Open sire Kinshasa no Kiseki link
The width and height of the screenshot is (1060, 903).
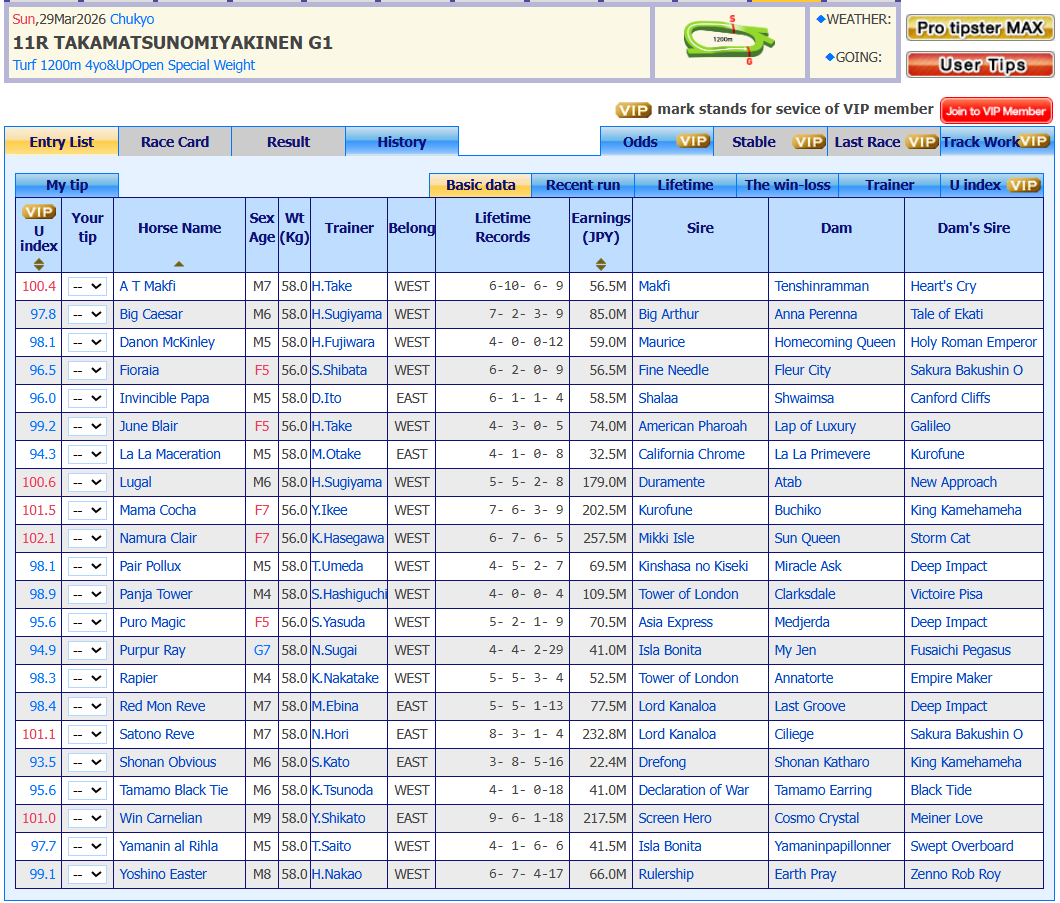(693, 566)
